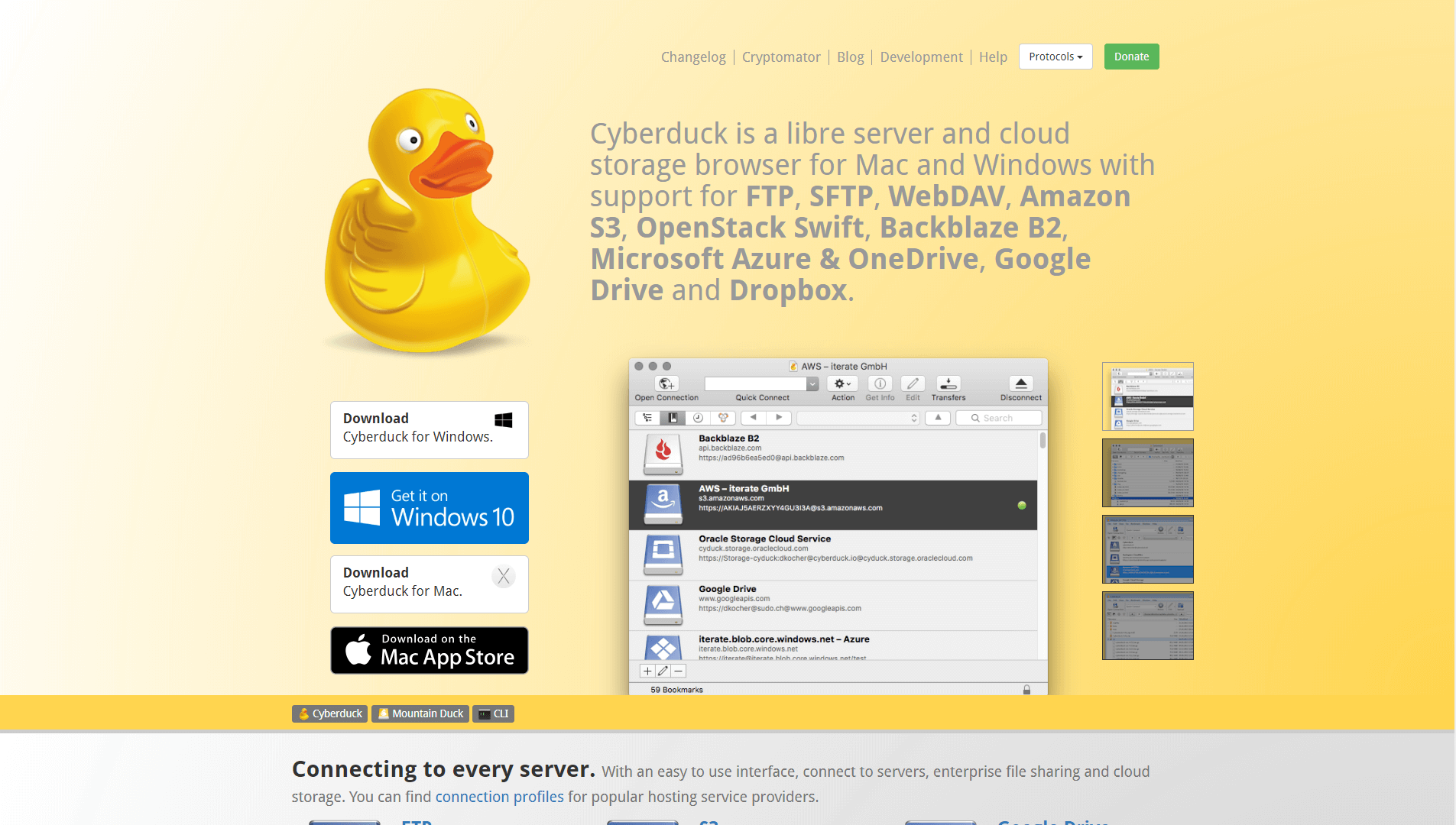The image size is (1456, 825).
Task: Click the lock icon in status bar
Action: click(x=1026, y=690)
